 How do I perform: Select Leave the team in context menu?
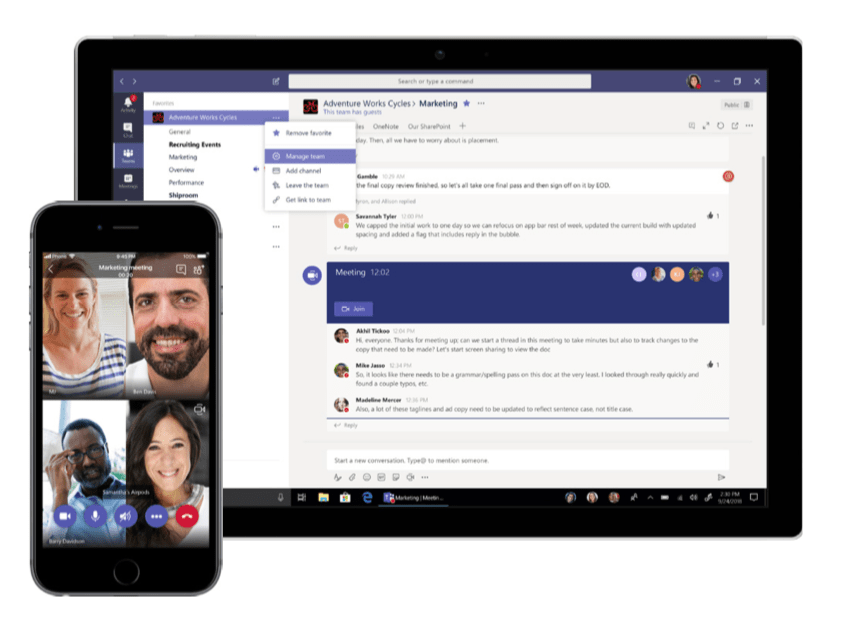(x=310, y=185)
